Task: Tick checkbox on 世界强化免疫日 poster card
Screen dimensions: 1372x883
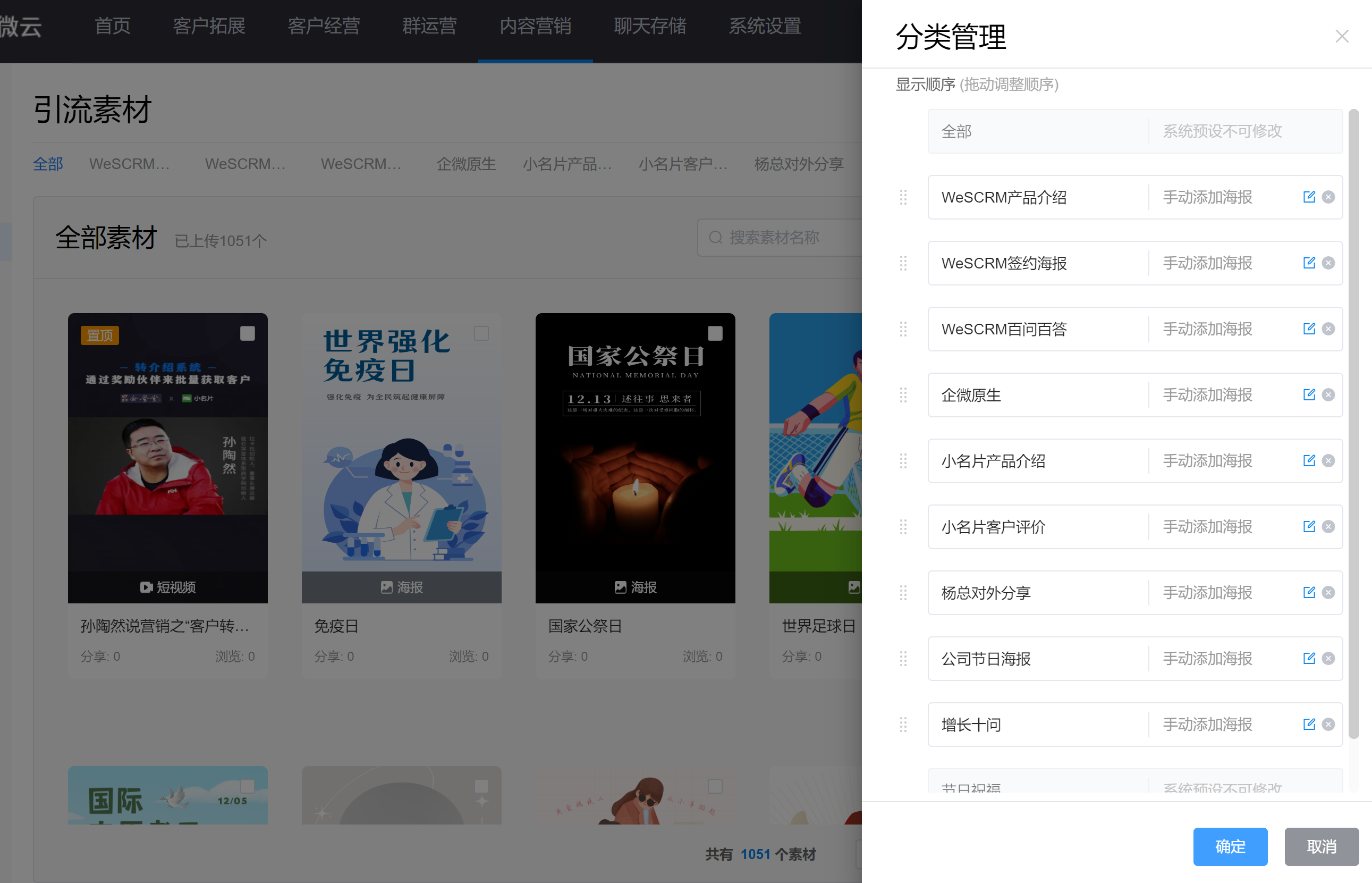Action: tap(481, 333)
